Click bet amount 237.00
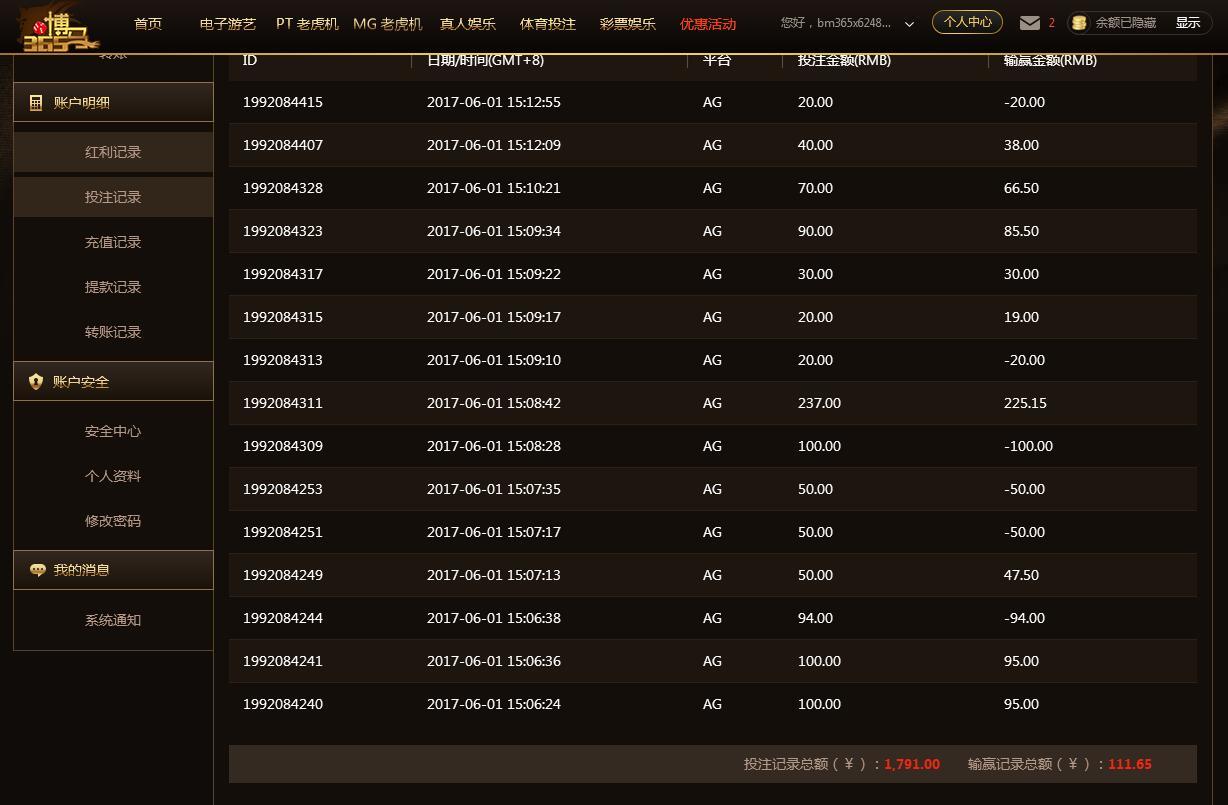This screenshot has width=1228, height=805. tap(819, 403)
